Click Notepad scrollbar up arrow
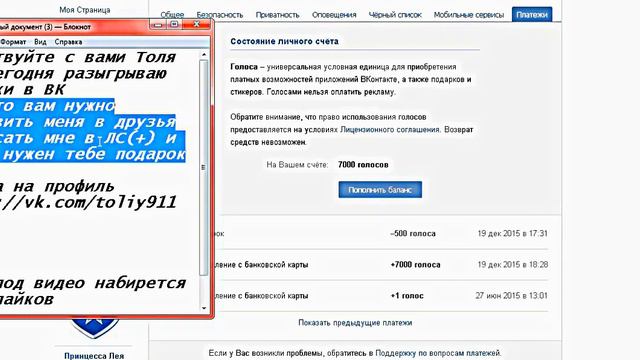The width and height of the screenshot is (640, 360). tap(204, 55)
